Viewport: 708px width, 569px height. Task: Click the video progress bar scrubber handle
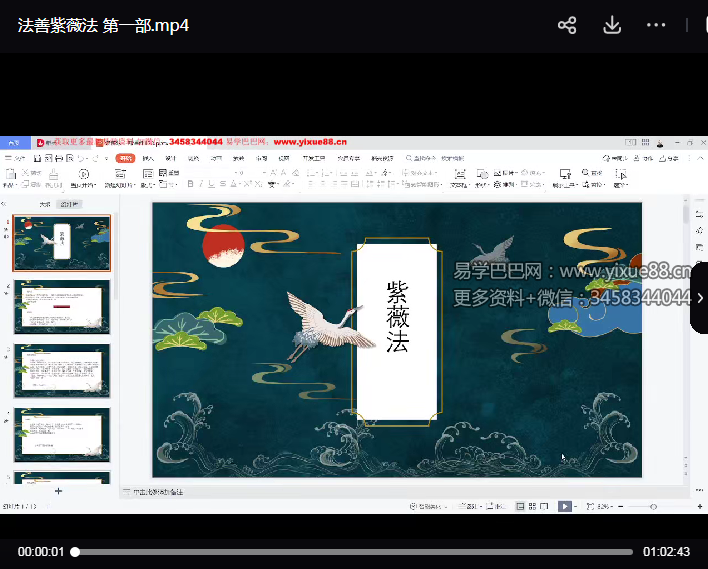coord(75,552)
